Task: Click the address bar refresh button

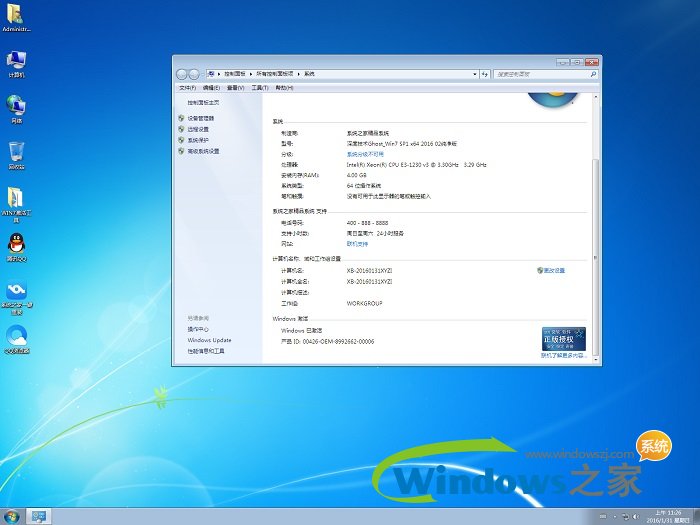Action: 485,74
